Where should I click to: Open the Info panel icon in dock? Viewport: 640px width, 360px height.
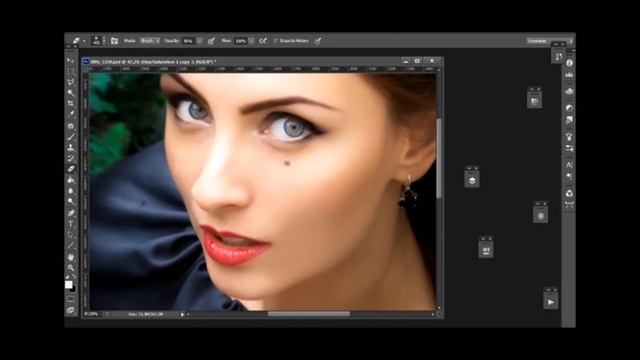tap(569, 63)
